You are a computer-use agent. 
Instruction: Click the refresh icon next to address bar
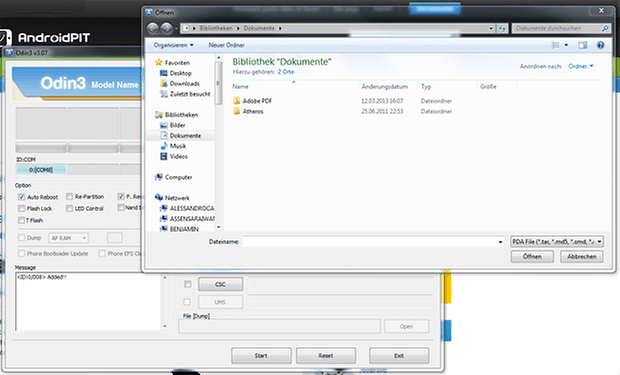tap(502, 28)
